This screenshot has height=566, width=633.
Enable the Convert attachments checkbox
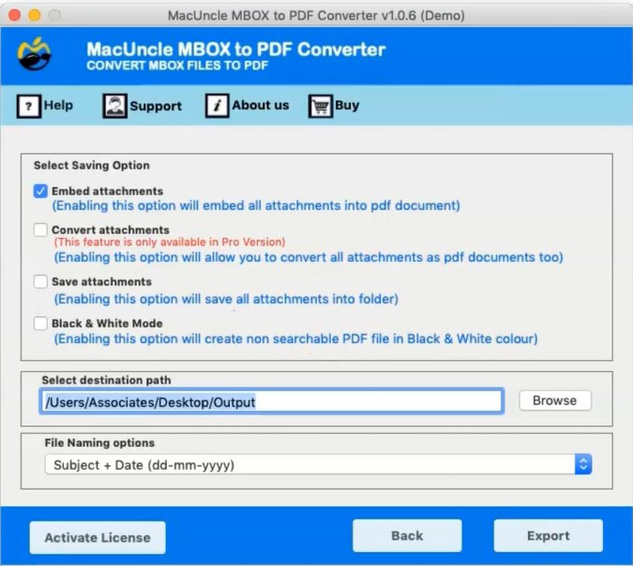(40, 230)
